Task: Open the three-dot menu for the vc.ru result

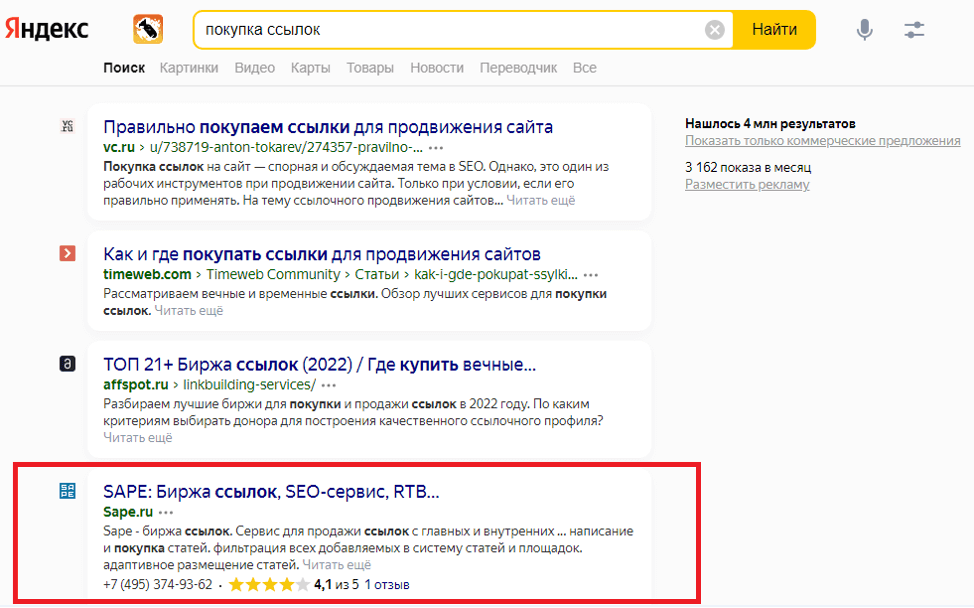Action: 436,148
